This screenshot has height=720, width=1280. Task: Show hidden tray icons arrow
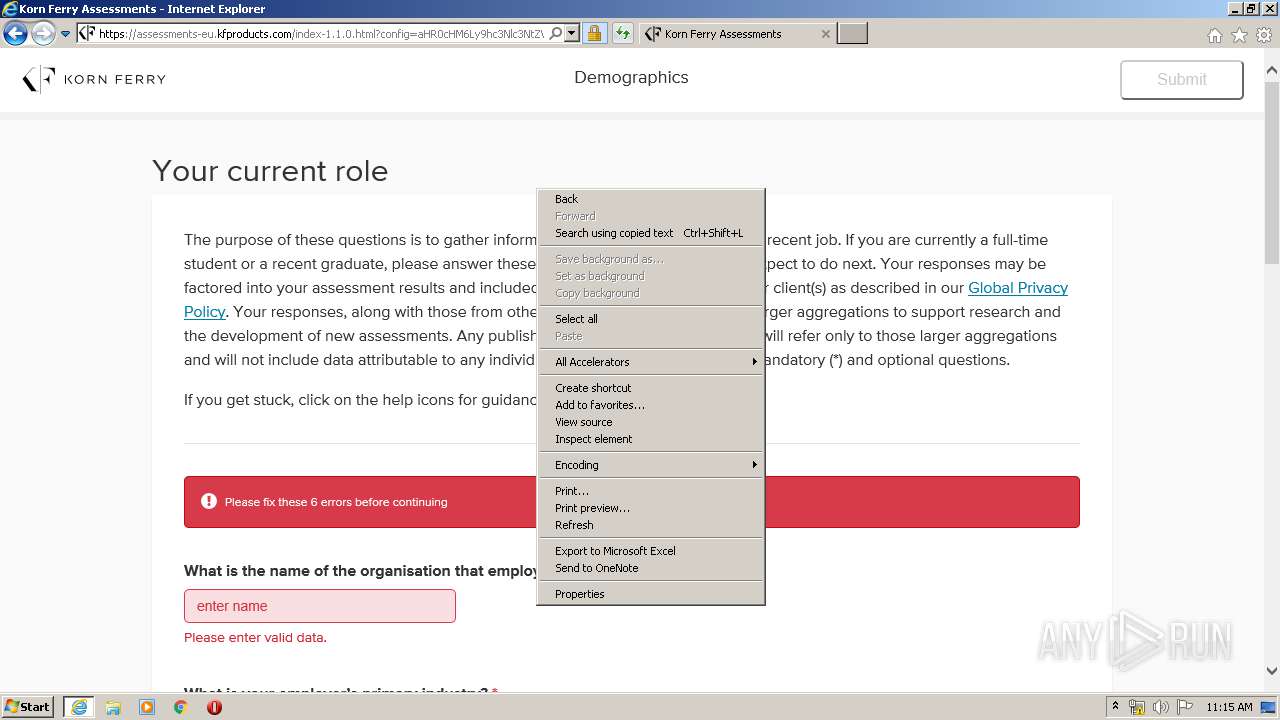pyautogui.click(x=1115, y=707)
